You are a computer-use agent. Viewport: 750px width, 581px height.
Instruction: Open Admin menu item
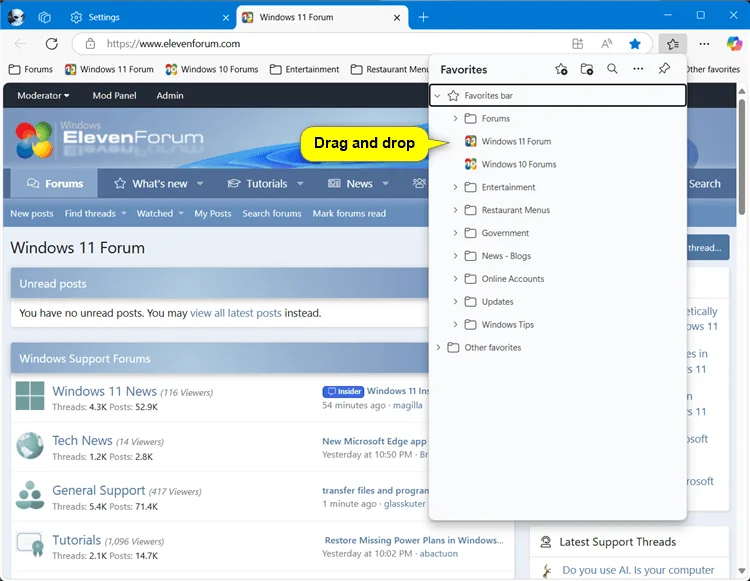(170, 96)
